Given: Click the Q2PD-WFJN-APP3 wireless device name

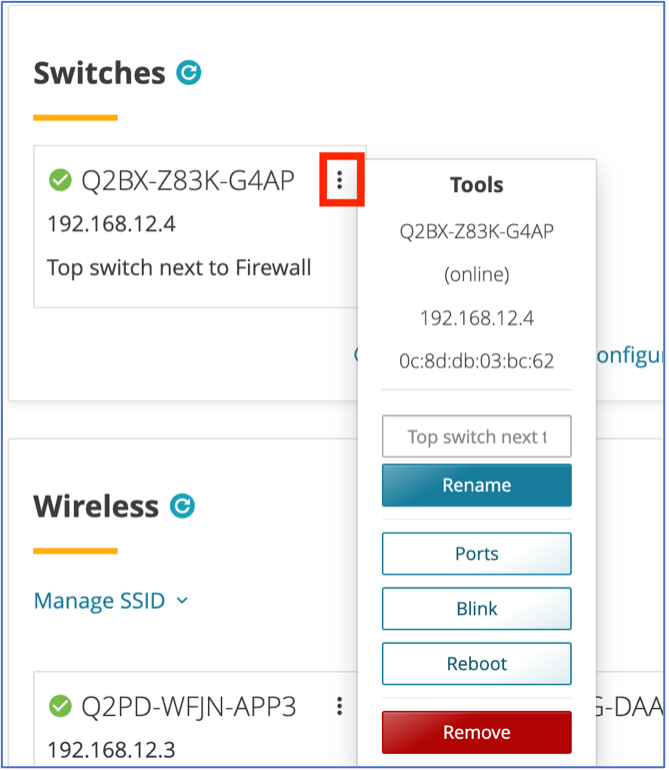Looking at the screenshot, I should pyautogui.click(x=189, y=707).
